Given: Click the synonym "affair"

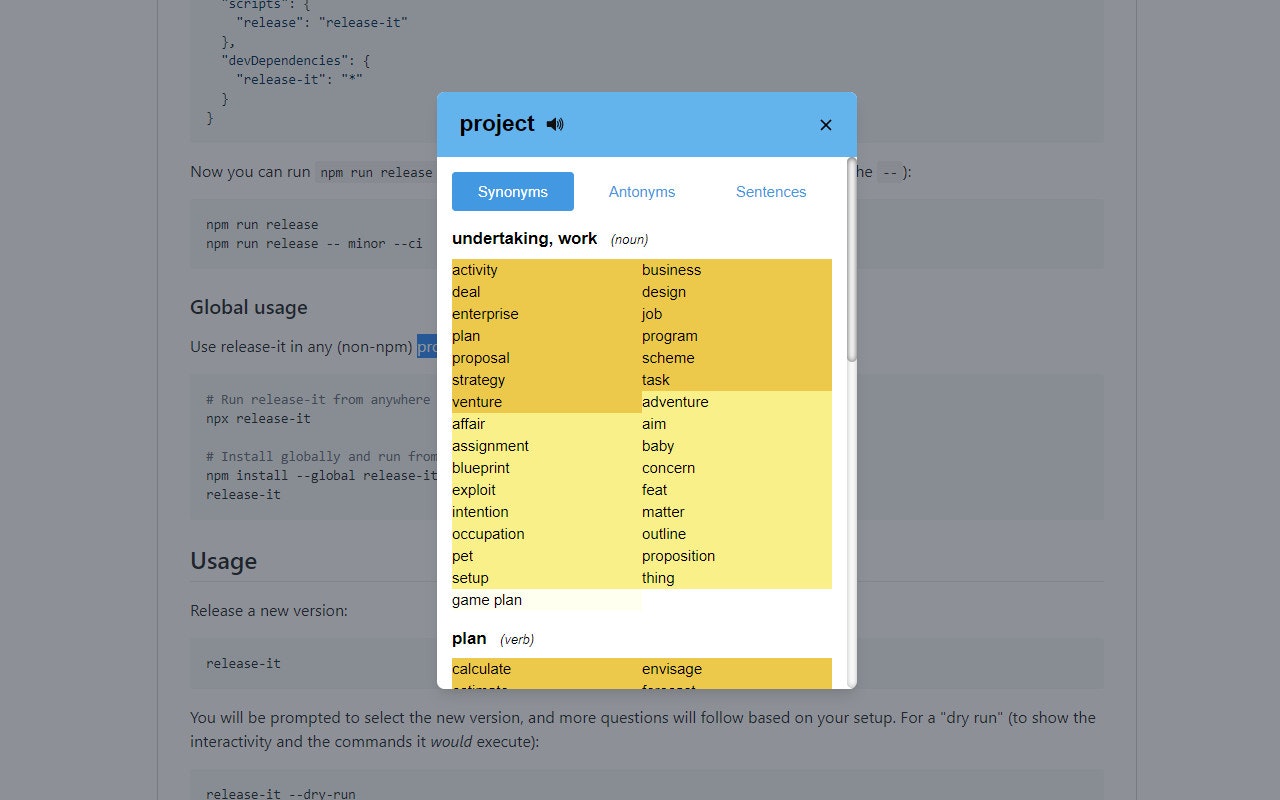Looking at the screenshot, I should 468,424.
